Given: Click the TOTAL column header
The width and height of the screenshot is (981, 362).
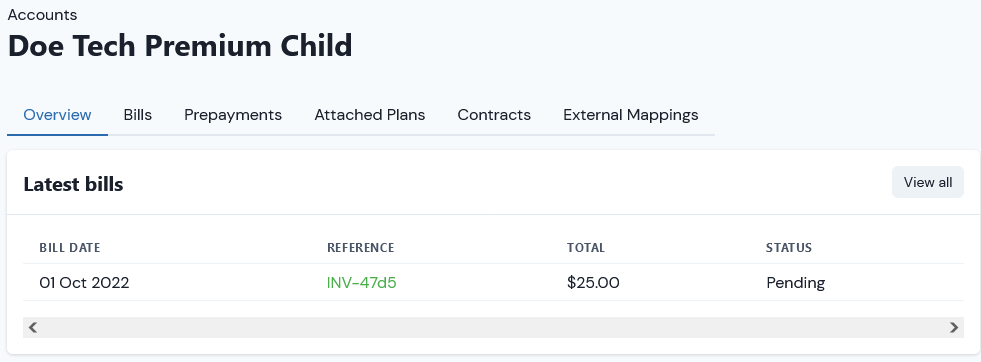Looking at the screenshot, I should [586, 248].
